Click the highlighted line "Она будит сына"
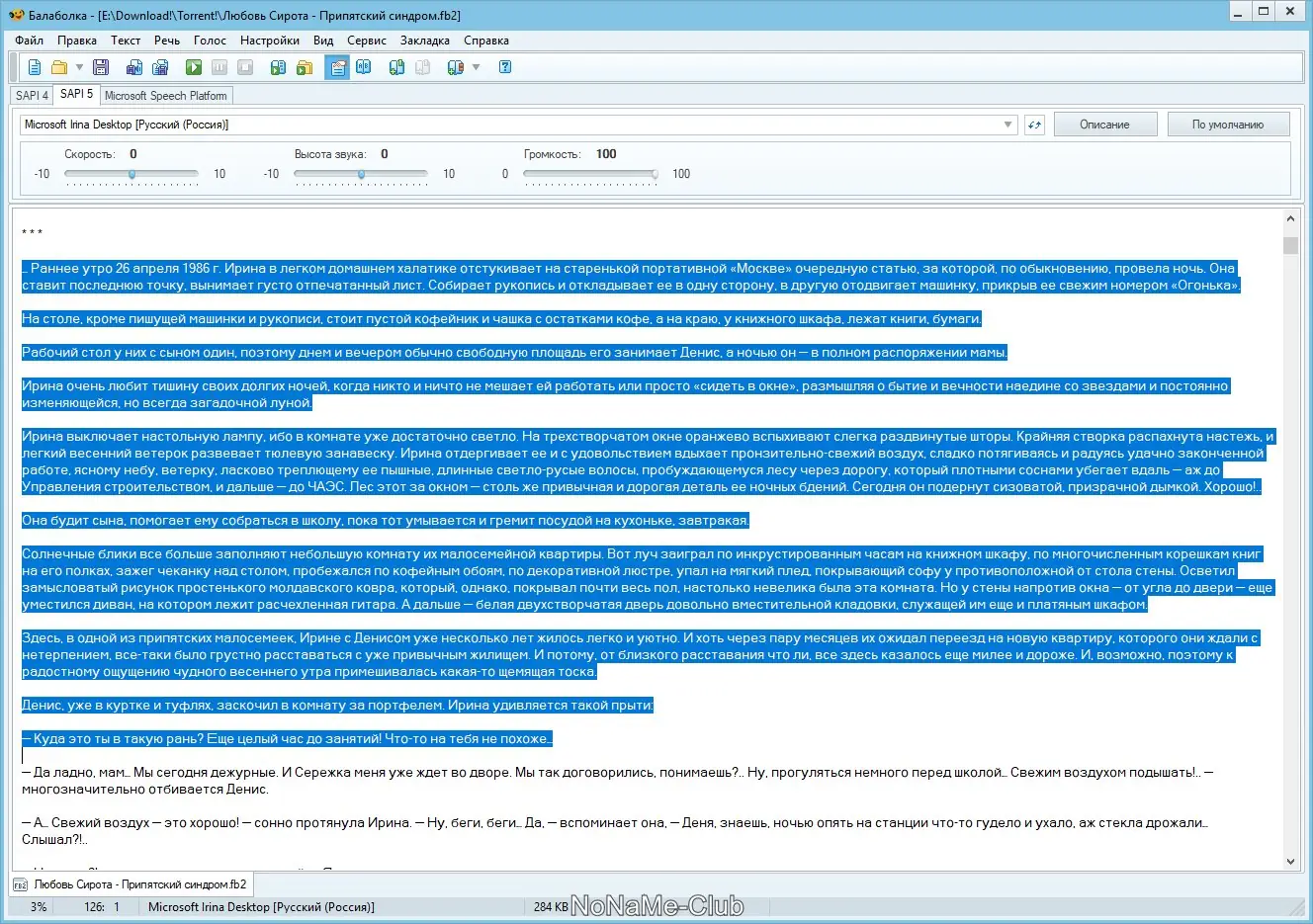This screenshot has width=1313, height=924. coord(386,521)
